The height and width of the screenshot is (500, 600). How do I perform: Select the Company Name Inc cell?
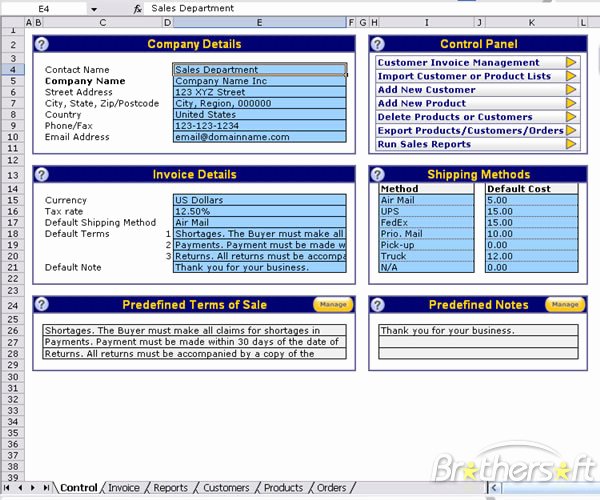click(x=260, y=81)
